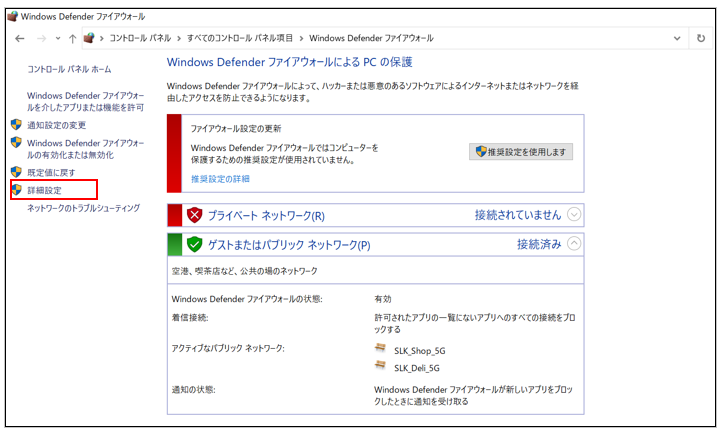The height and width of the screenshot is (435, 722).
Task: Expand the プライベート ネットワーク section chevron
Action: [x=574, y=215]
